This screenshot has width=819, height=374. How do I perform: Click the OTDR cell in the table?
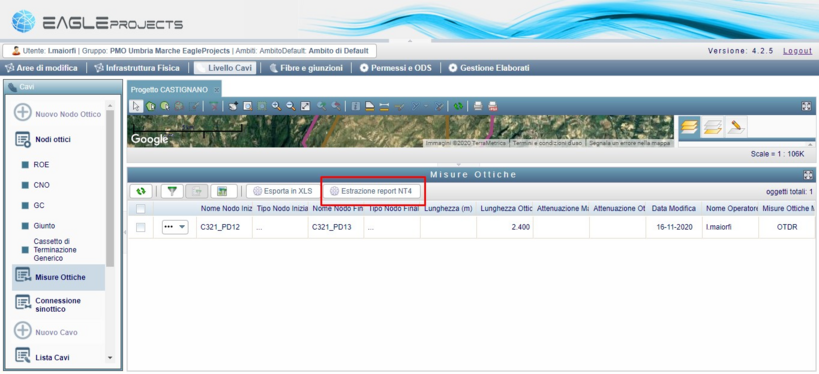tap(786, 227)
